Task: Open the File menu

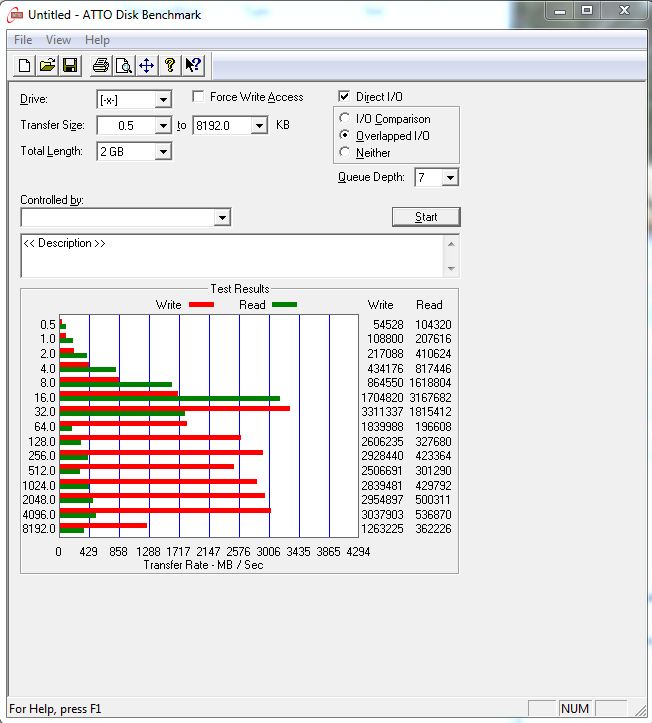Action: [23, 40]
